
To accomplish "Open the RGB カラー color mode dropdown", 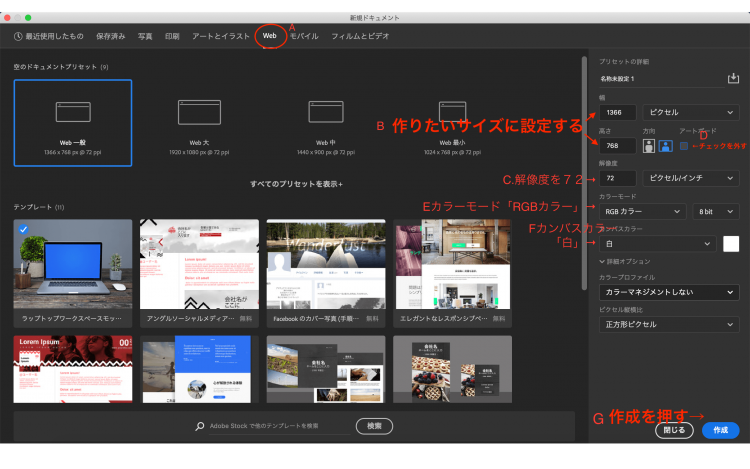I will click(x=642, y=211).
